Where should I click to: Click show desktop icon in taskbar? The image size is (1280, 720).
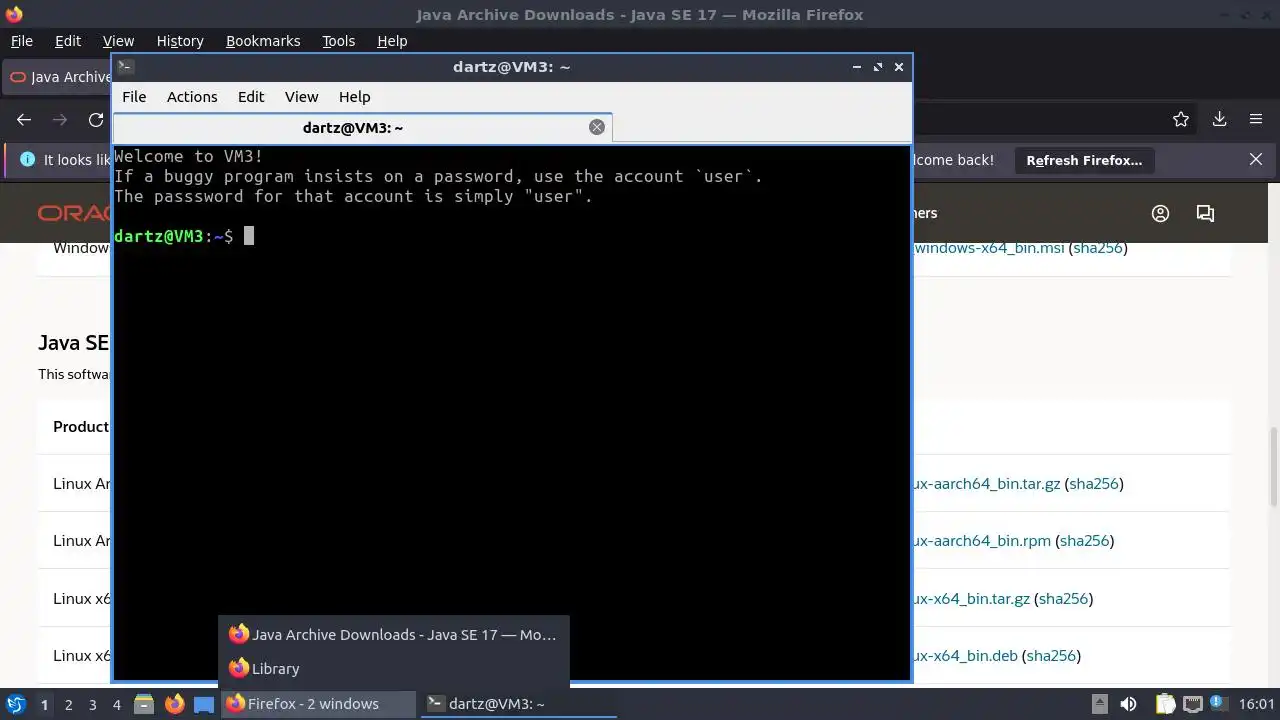click(204, 704)
